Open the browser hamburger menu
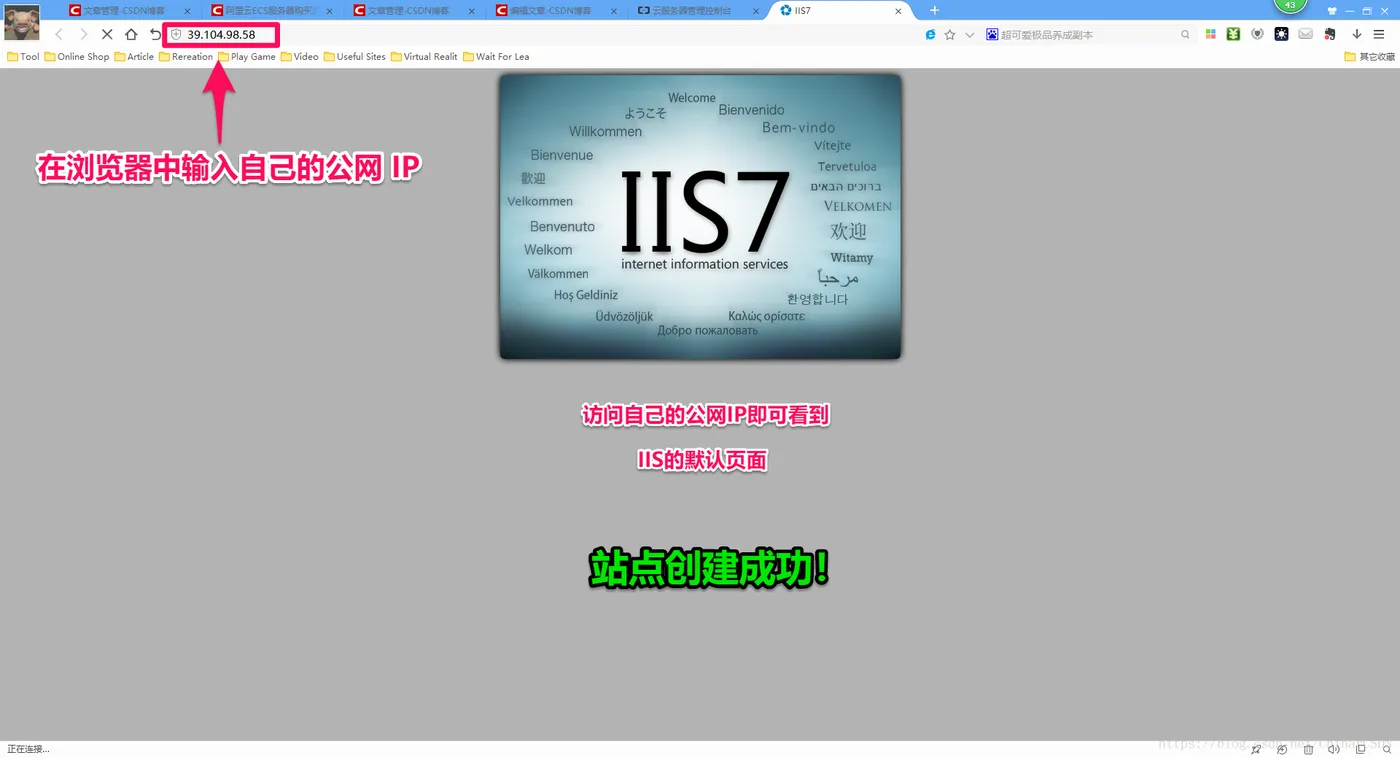The image size is (1400, 758). [x=1379, y=34]
